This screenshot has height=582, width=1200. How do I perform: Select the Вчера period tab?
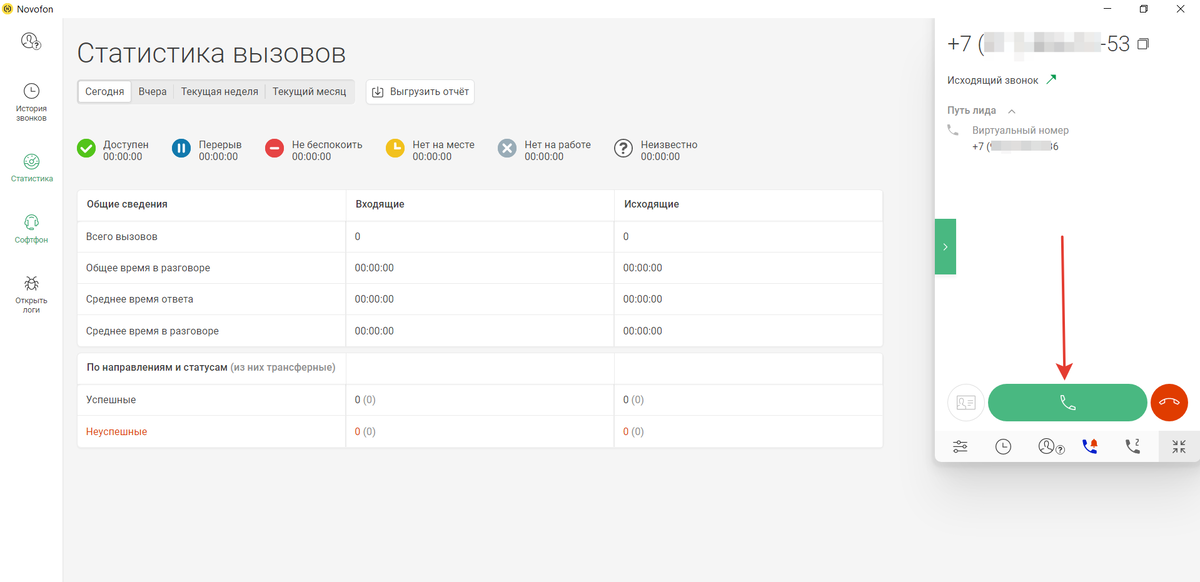pos(152,91)
